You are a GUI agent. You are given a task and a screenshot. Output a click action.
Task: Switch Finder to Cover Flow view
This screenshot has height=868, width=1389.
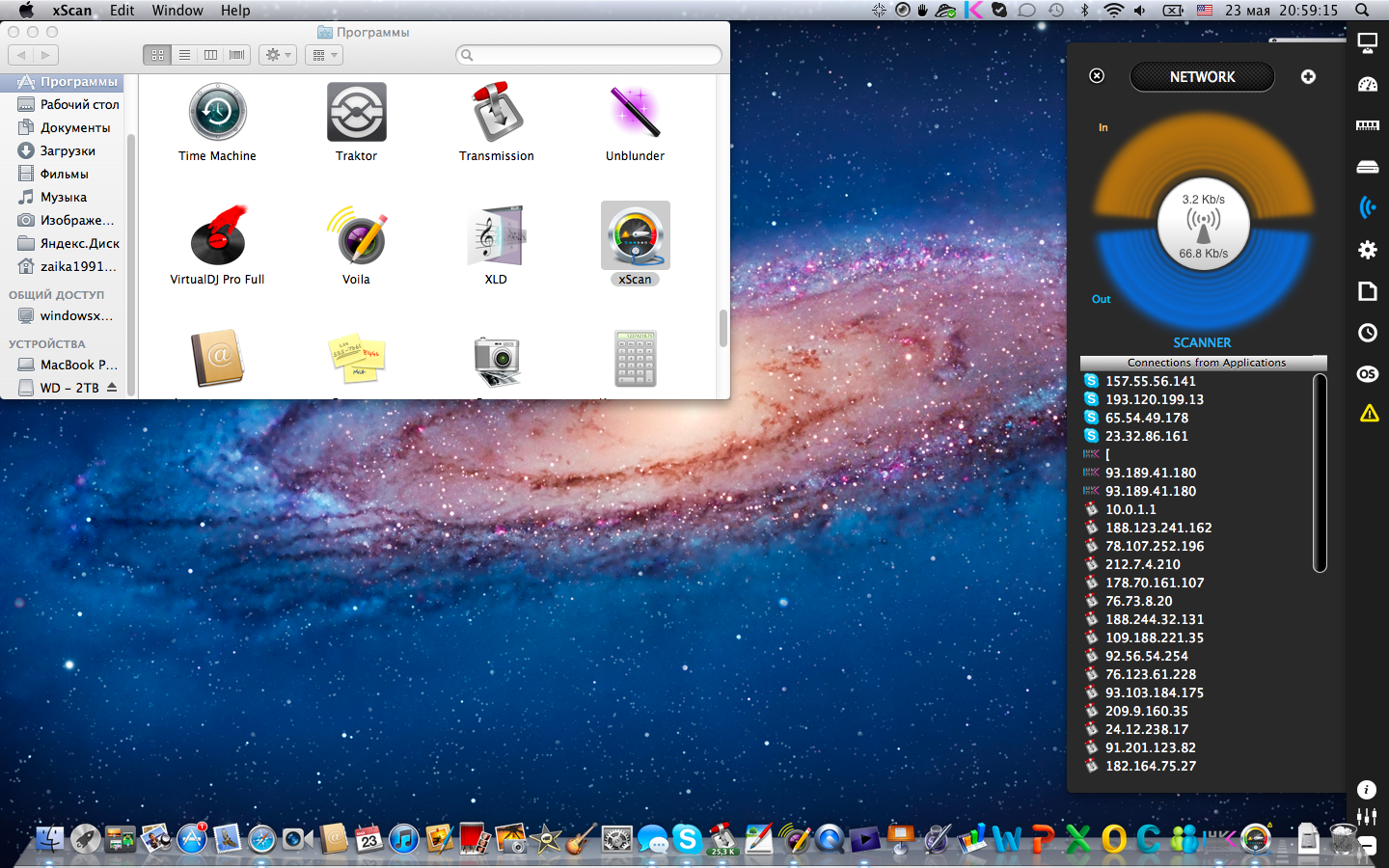point(237,55)
